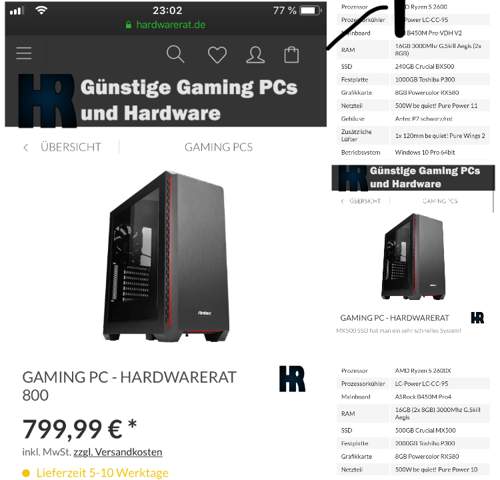Viewport: 500px width, 480px height.
Task: Click the large gaming PC case image
Action: pyautogui.click(x=167, y=257)
